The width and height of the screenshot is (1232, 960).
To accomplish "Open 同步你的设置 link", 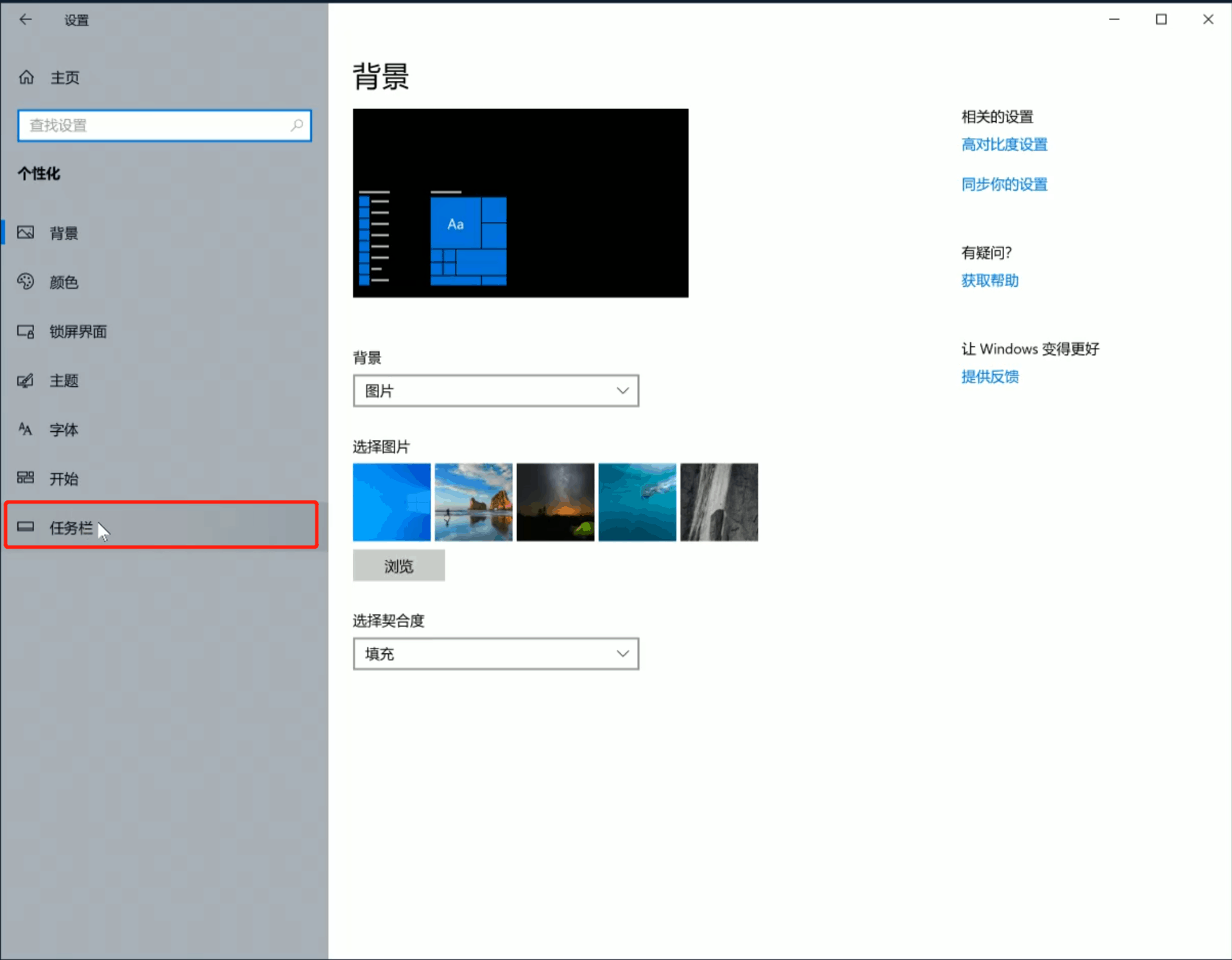I will (x=1004, y=184).
